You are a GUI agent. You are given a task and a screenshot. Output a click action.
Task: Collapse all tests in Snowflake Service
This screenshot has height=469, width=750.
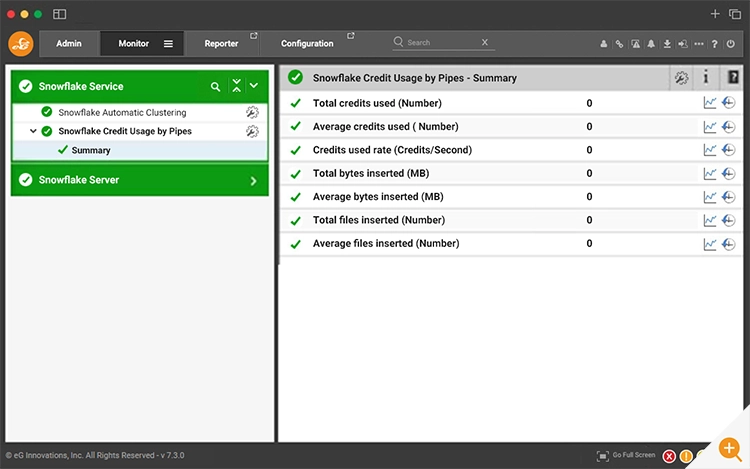(236, 86)
